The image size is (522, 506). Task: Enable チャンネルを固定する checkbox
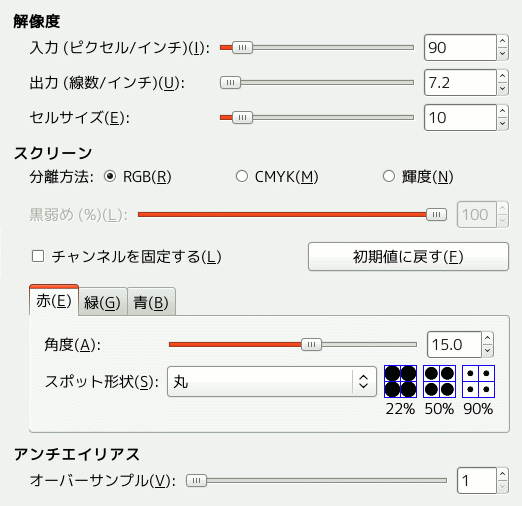click(38, 257)
